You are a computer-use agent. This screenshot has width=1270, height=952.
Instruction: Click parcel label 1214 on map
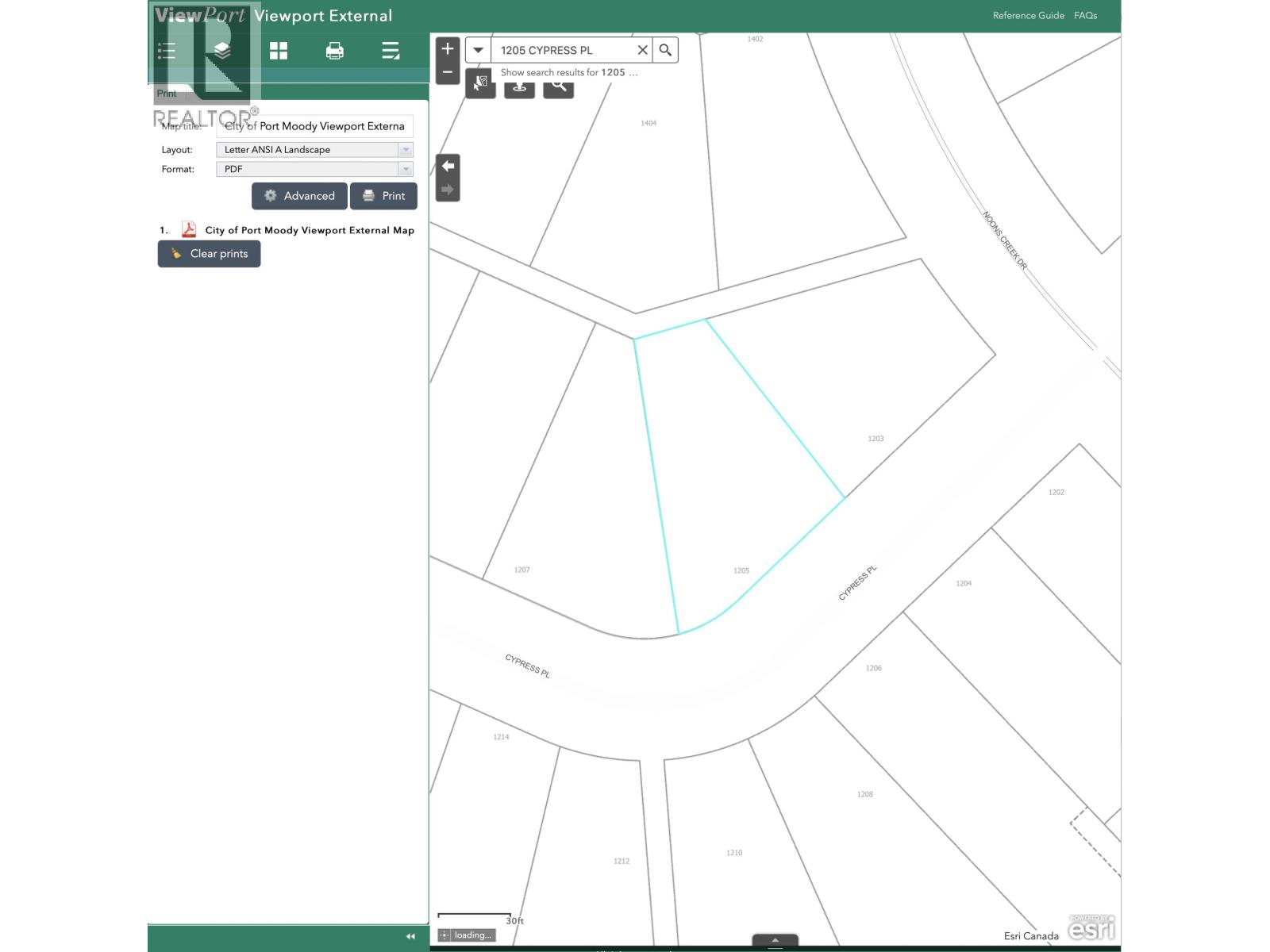point(501,737)
